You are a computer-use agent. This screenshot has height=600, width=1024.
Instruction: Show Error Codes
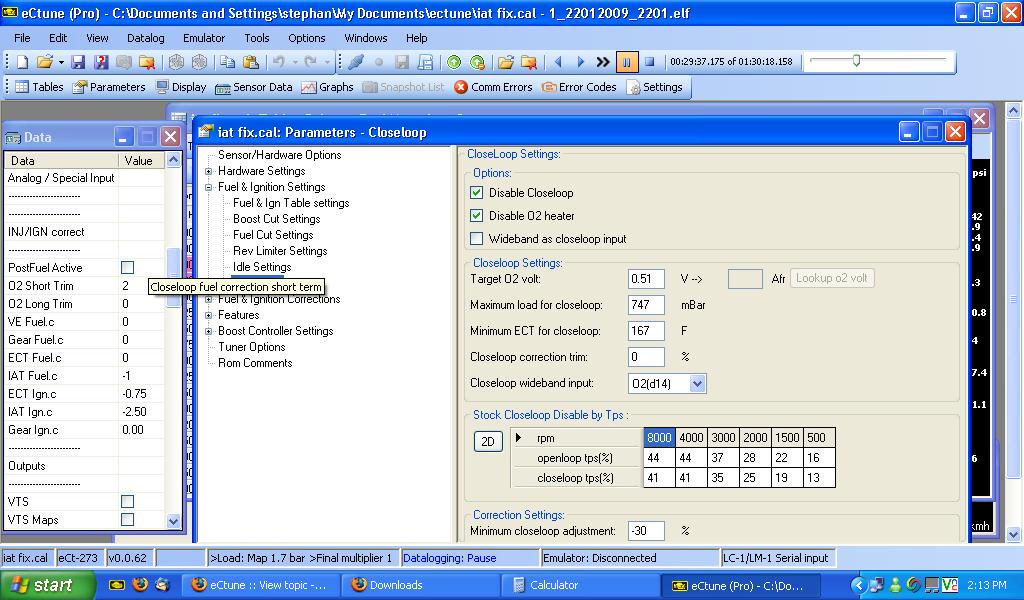pyautogui.click(x=579, y=87)
